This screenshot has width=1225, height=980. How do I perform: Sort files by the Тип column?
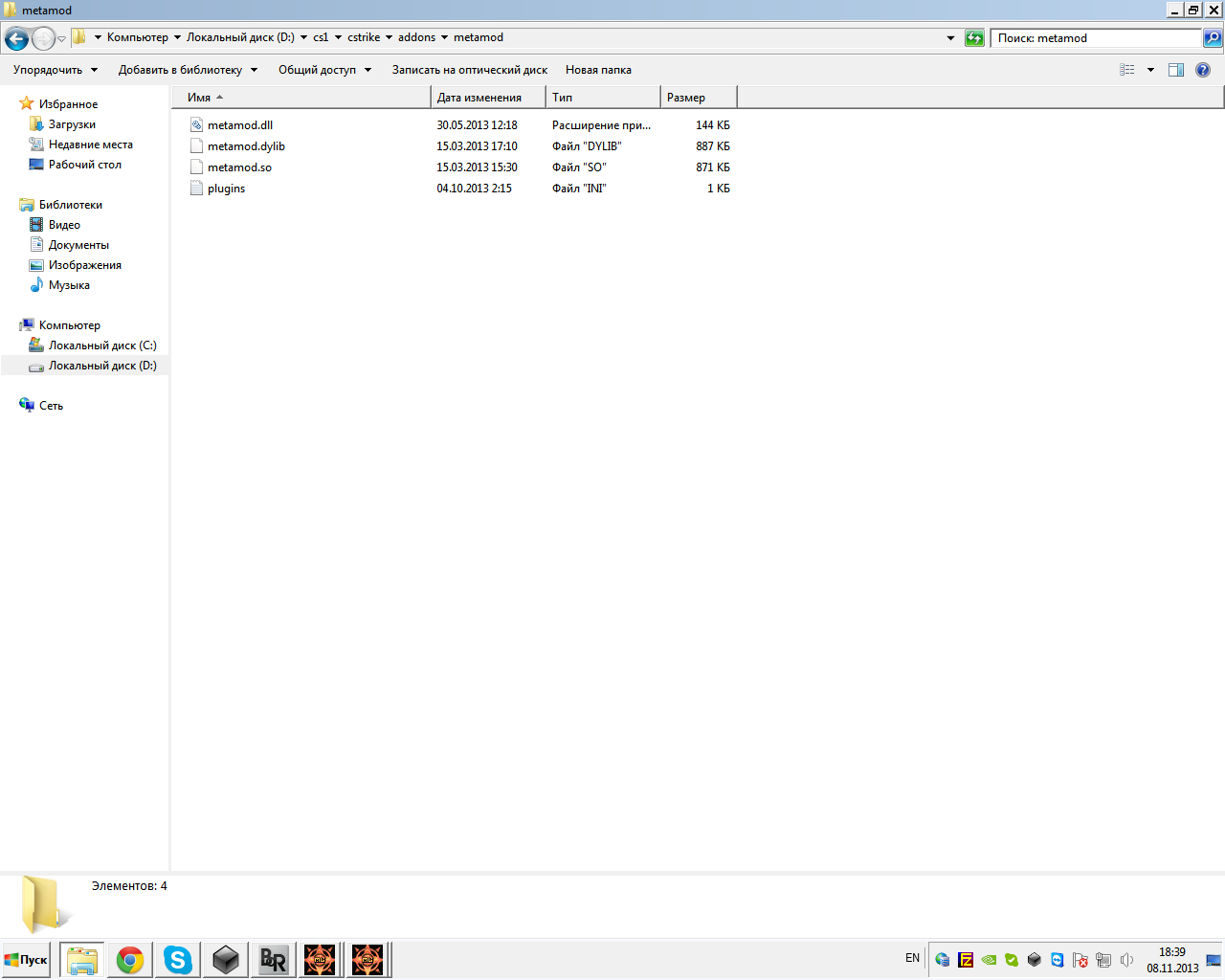tap(603, 98)
